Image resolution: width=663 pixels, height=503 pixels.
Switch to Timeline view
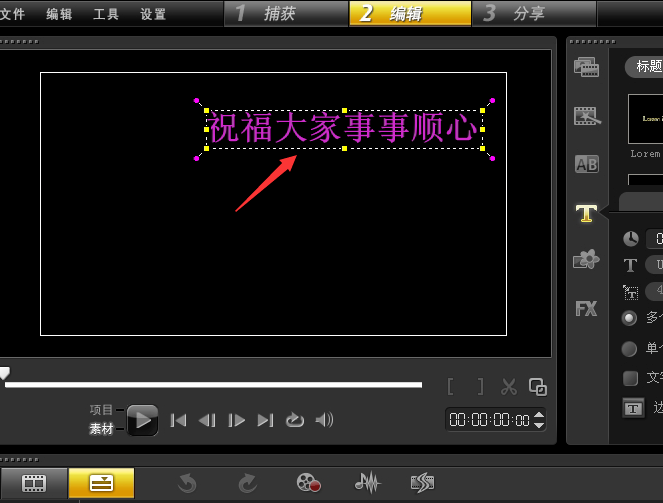point(101,483)
